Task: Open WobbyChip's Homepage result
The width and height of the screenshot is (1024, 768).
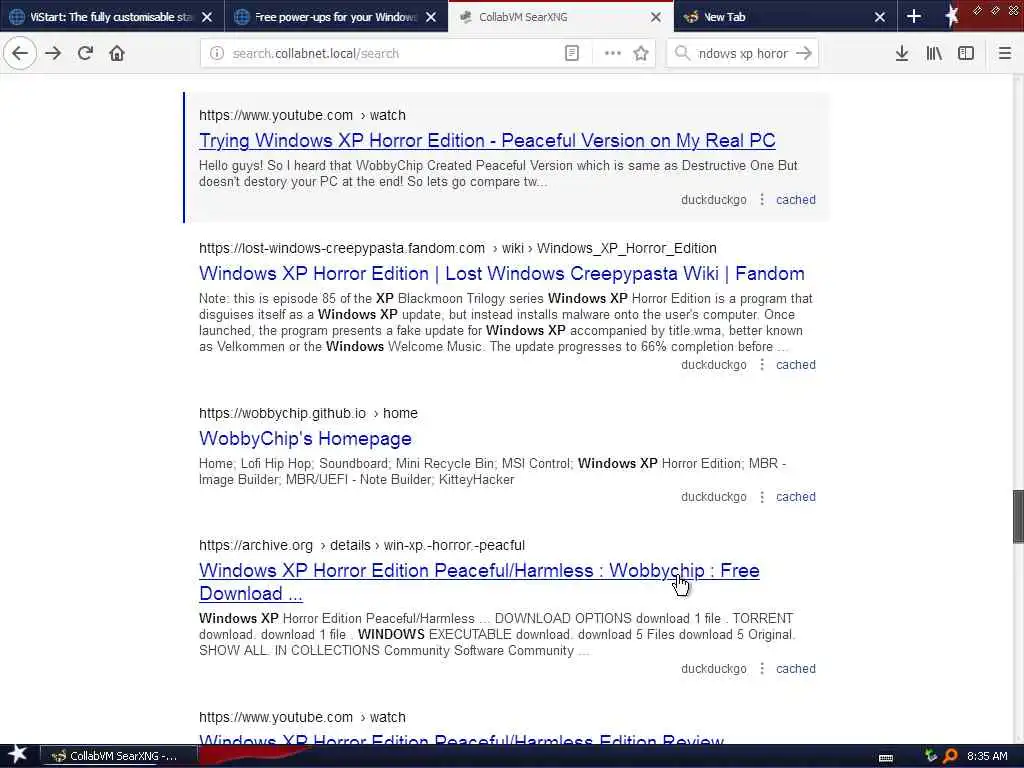Action: coord(305,438)
